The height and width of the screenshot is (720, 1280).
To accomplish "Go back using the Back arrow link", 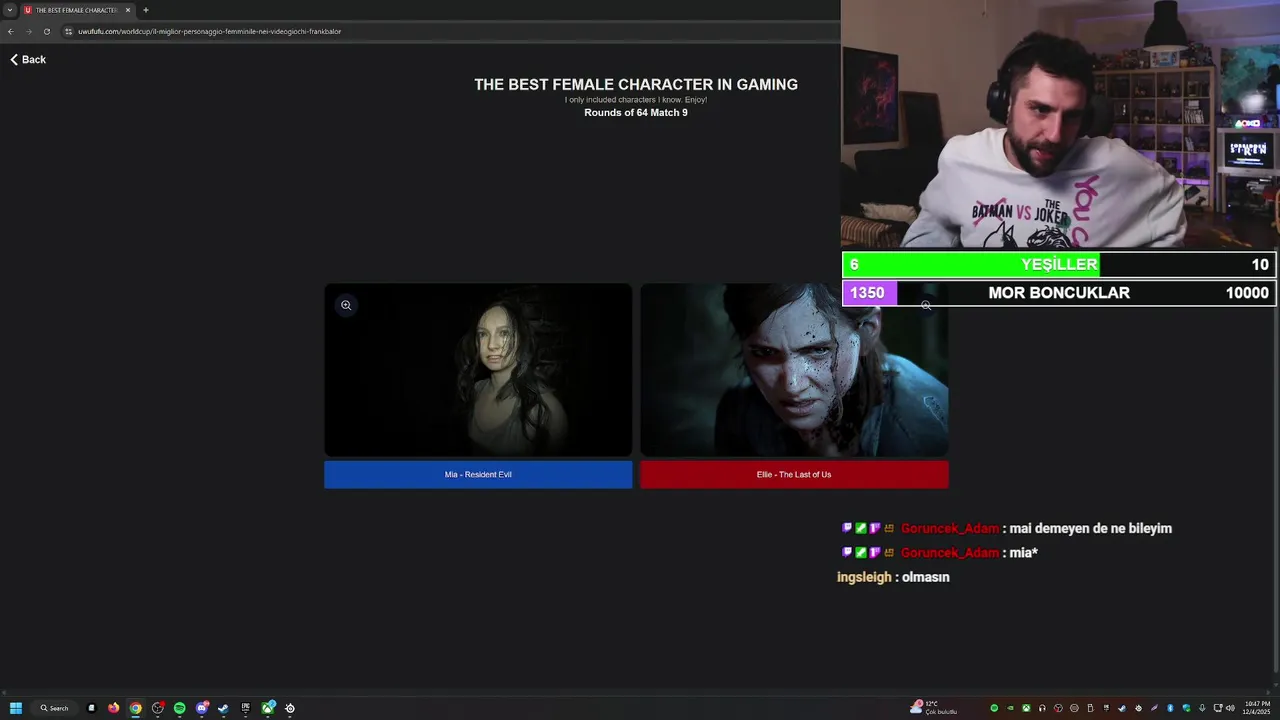I will click(x=28, y=60).
